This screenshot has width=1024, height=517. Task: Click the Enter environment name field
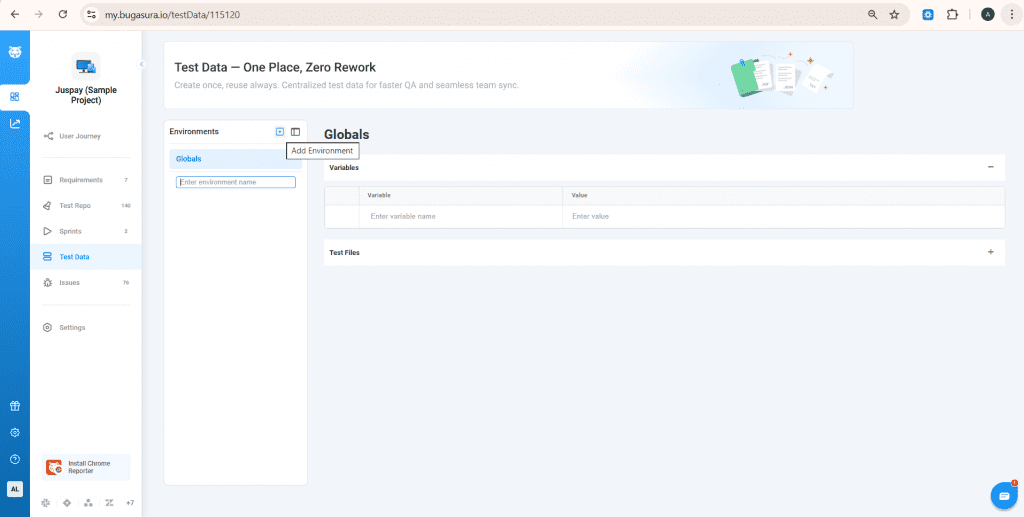tap(236, 182)
